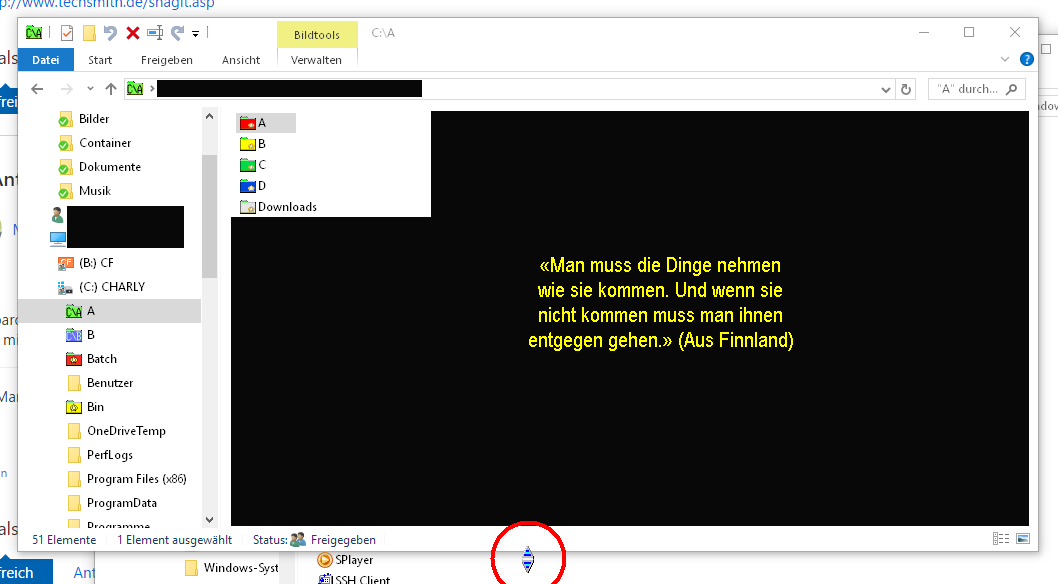Click the yellow Bin folder icon

tap(74, 407)
